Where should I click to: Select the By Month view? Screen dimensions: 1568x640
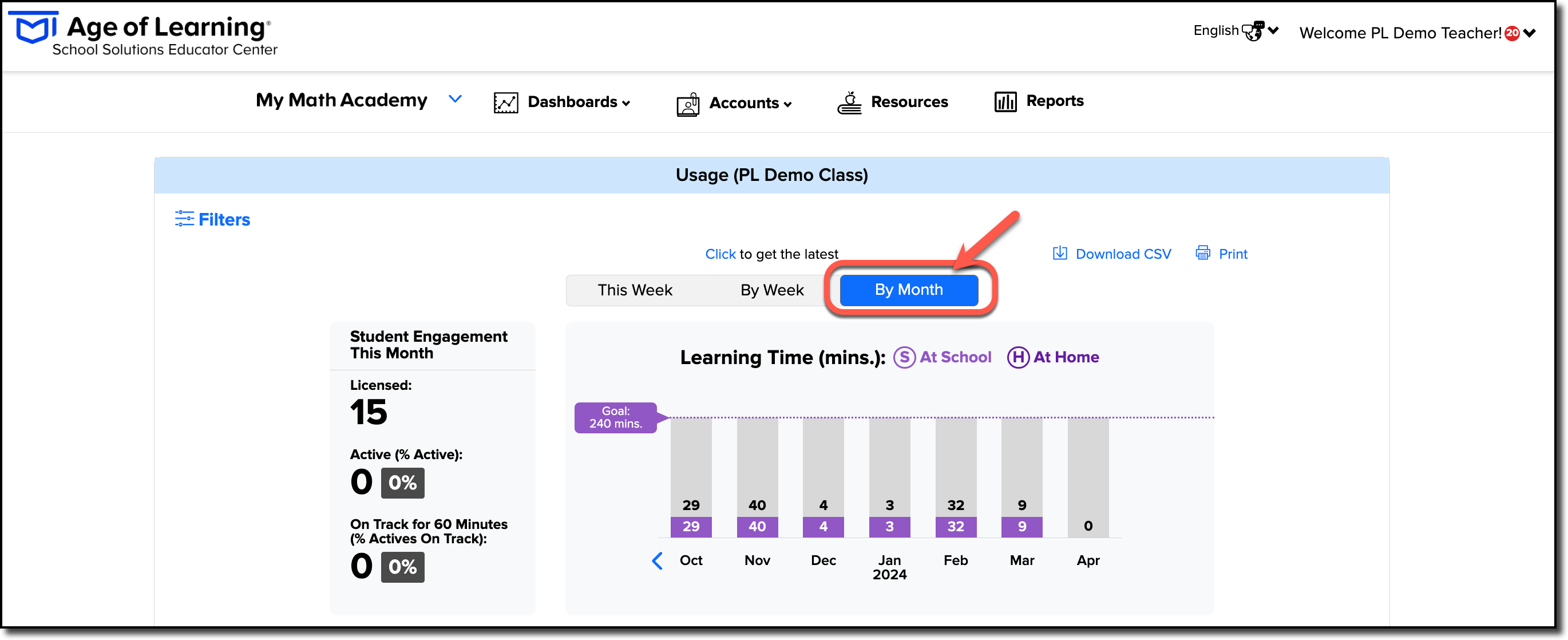pos(909,290)
